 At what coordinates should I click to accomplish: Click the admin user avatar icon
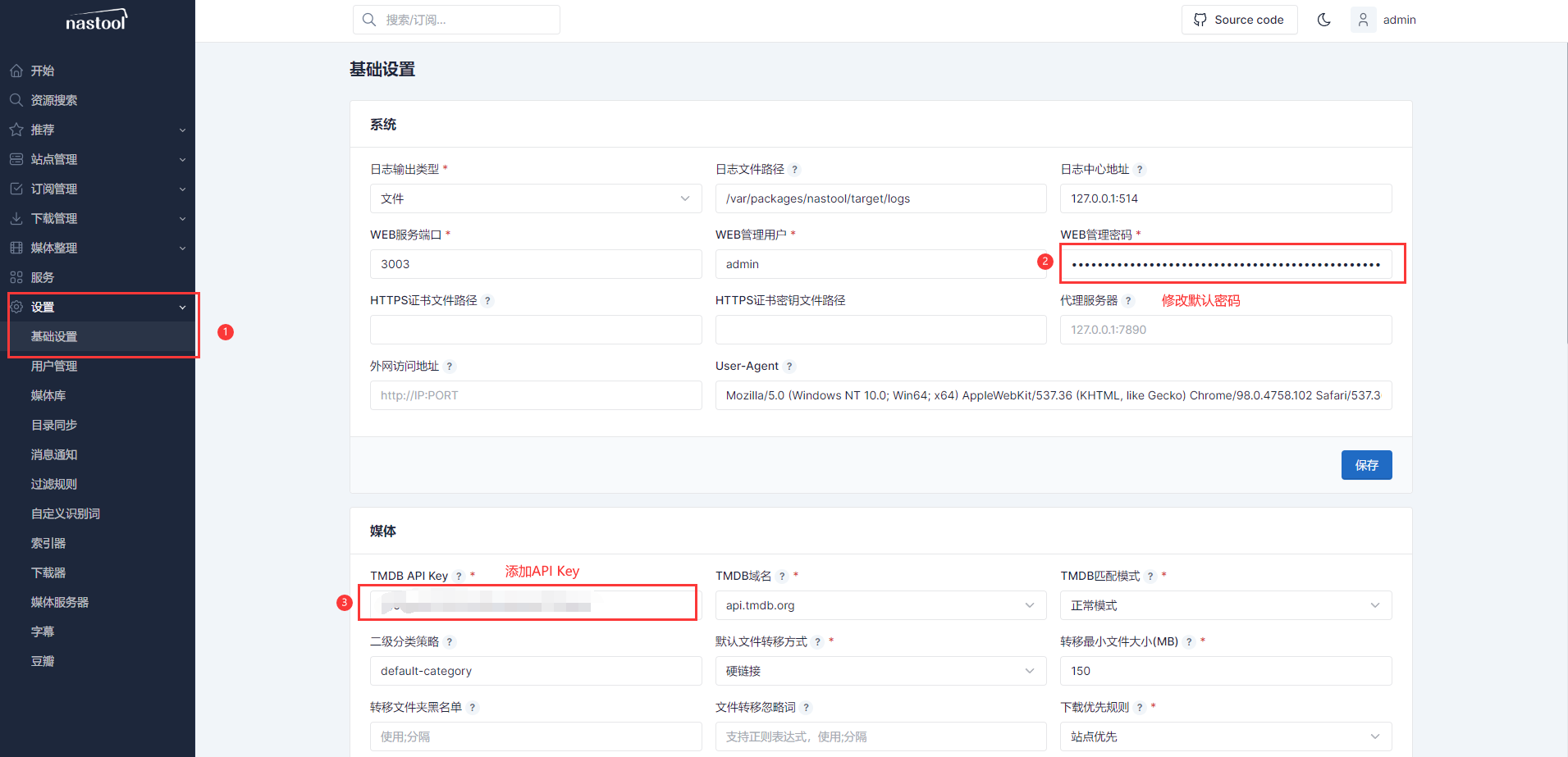pyautogui.click(x=1363, y=20)
